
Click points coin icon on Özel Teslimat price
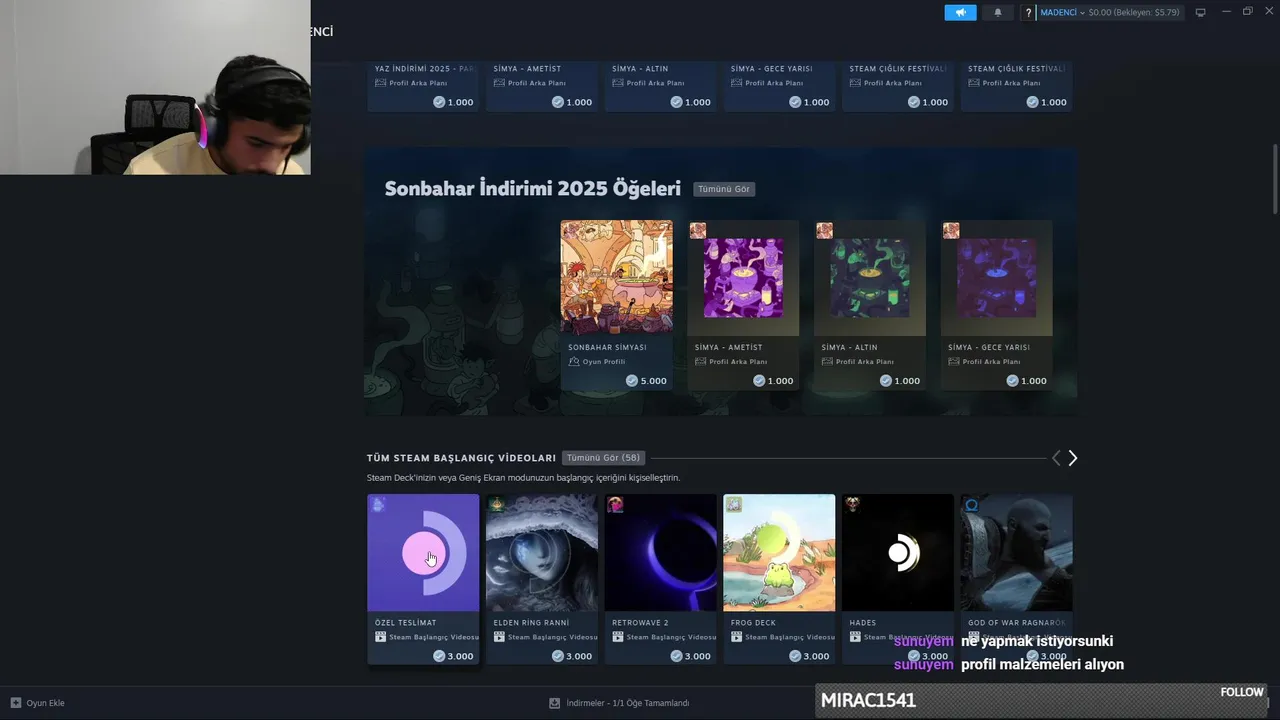(x=439, y=656)
